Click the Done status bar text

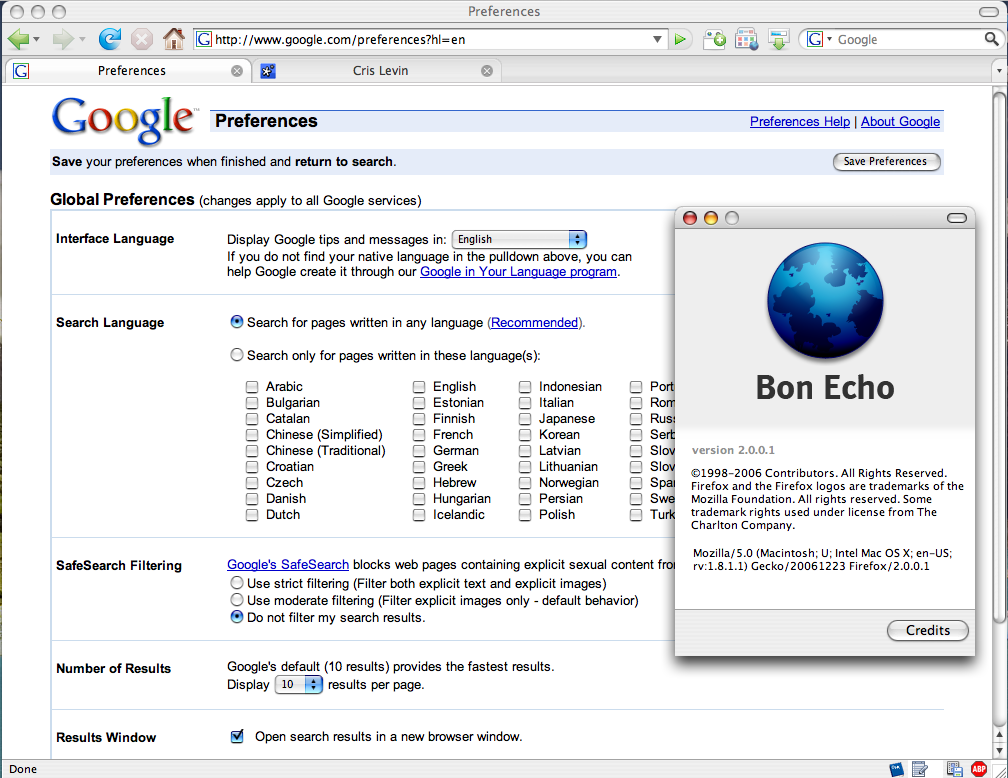pos(23,769)
